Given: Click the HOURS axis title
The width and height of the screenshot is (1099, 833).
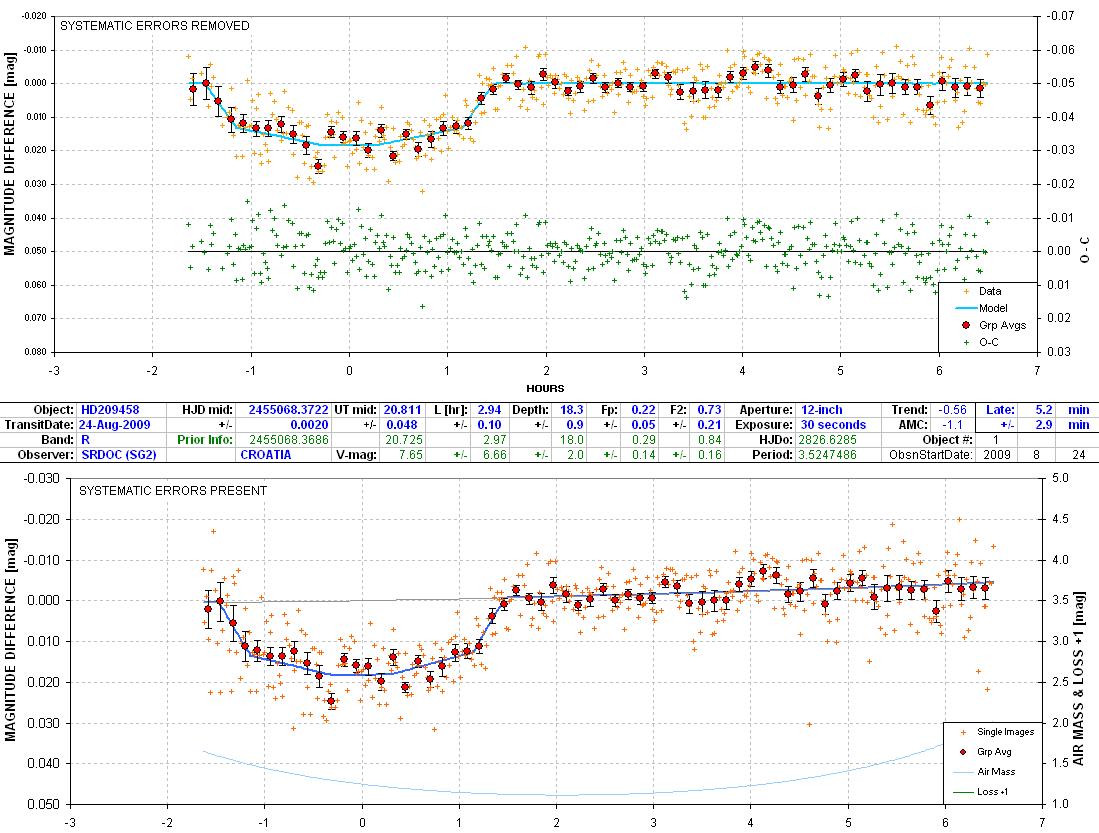Looking at the screenshot, I should point(545,388).
